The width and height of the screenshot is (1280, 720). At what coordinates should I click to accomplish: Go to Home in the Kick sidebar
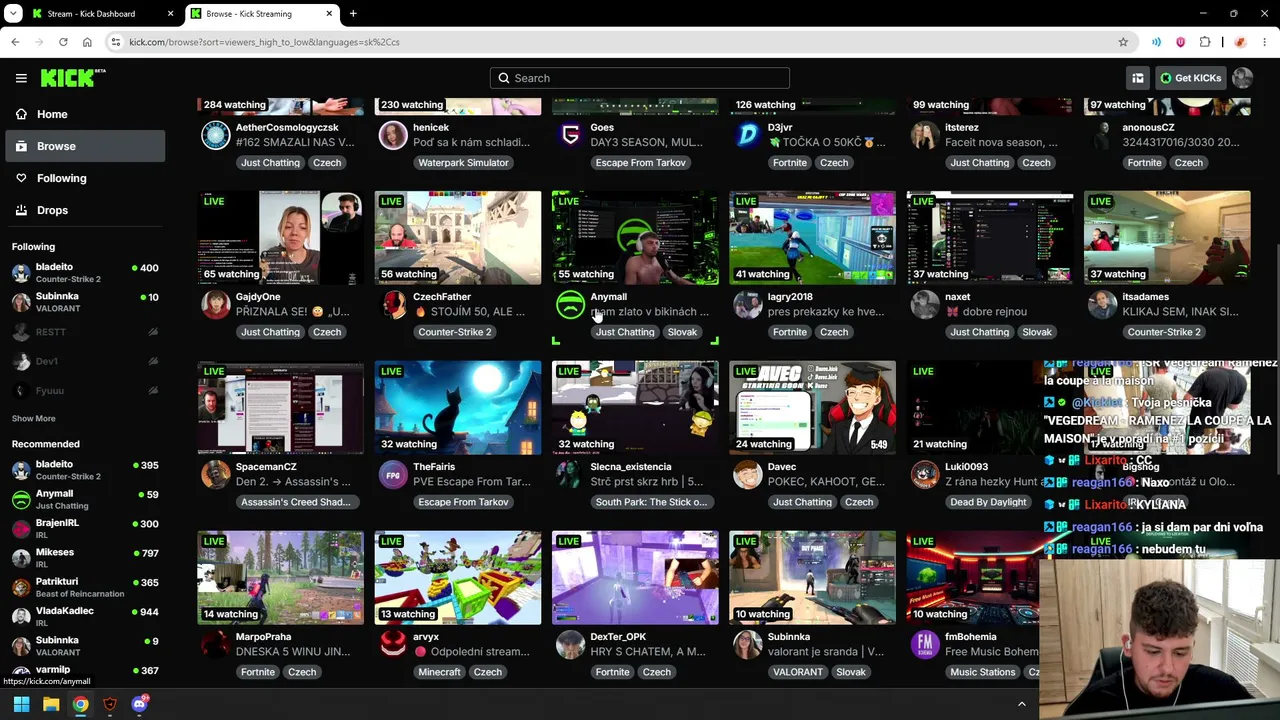86,114
